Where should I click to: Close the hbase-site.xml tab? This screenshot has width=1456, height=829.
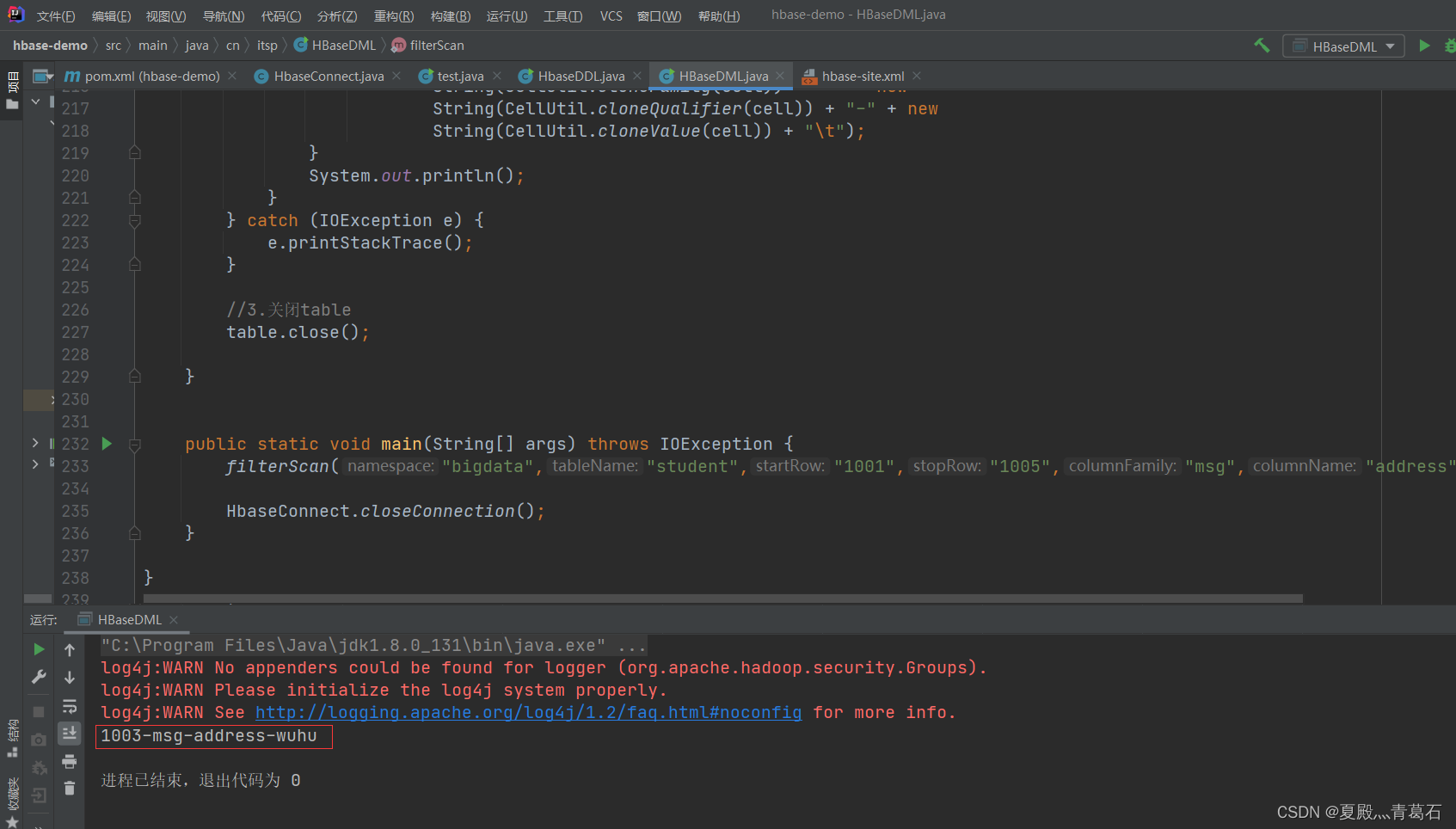[917, 76]
